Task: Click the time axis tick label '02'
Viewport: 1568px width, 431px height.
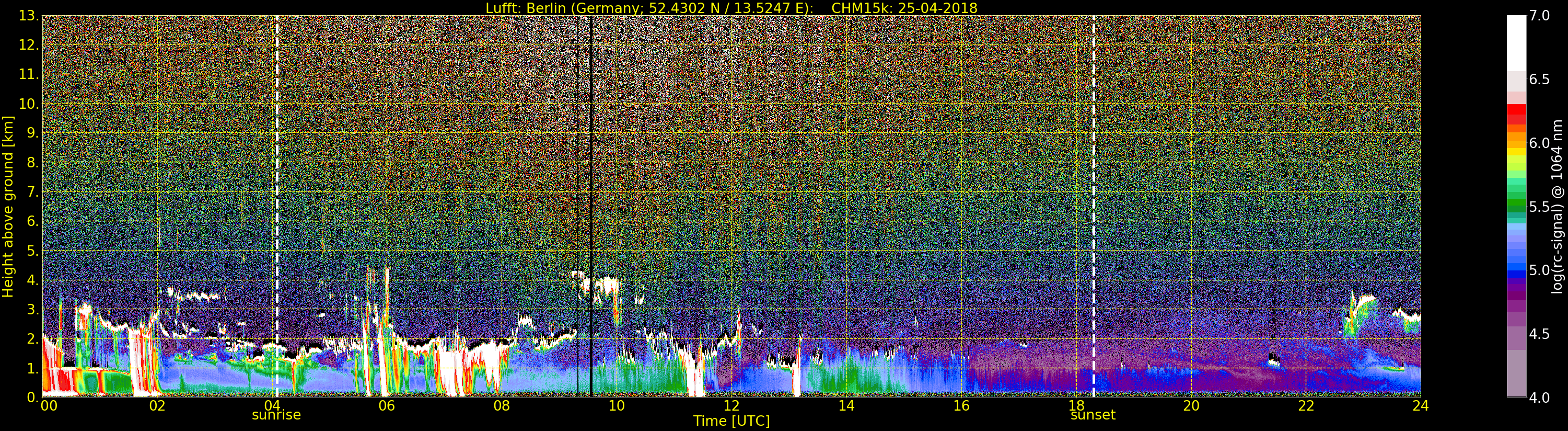Action: tap(157, 406)
